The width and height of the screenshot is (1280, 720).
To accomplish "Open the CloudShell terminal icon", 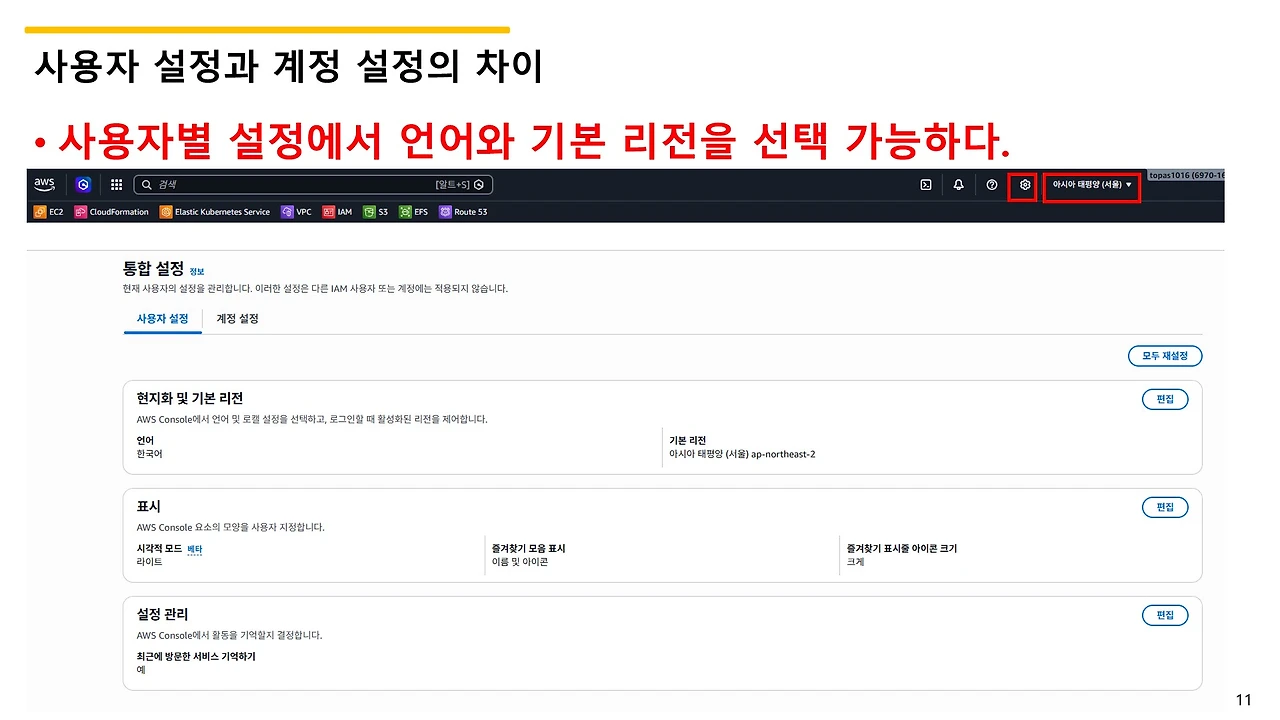I will [925, 184].
